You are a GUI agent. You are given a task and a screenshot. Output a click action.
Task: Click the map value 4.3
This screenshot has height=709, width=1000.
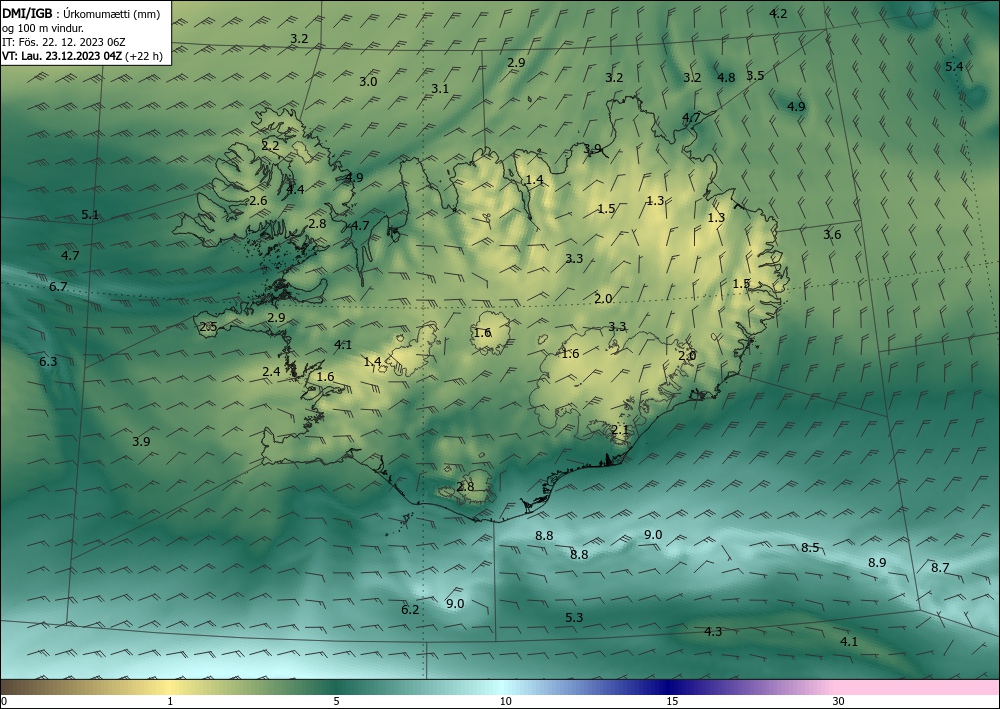tap(713, 631)
